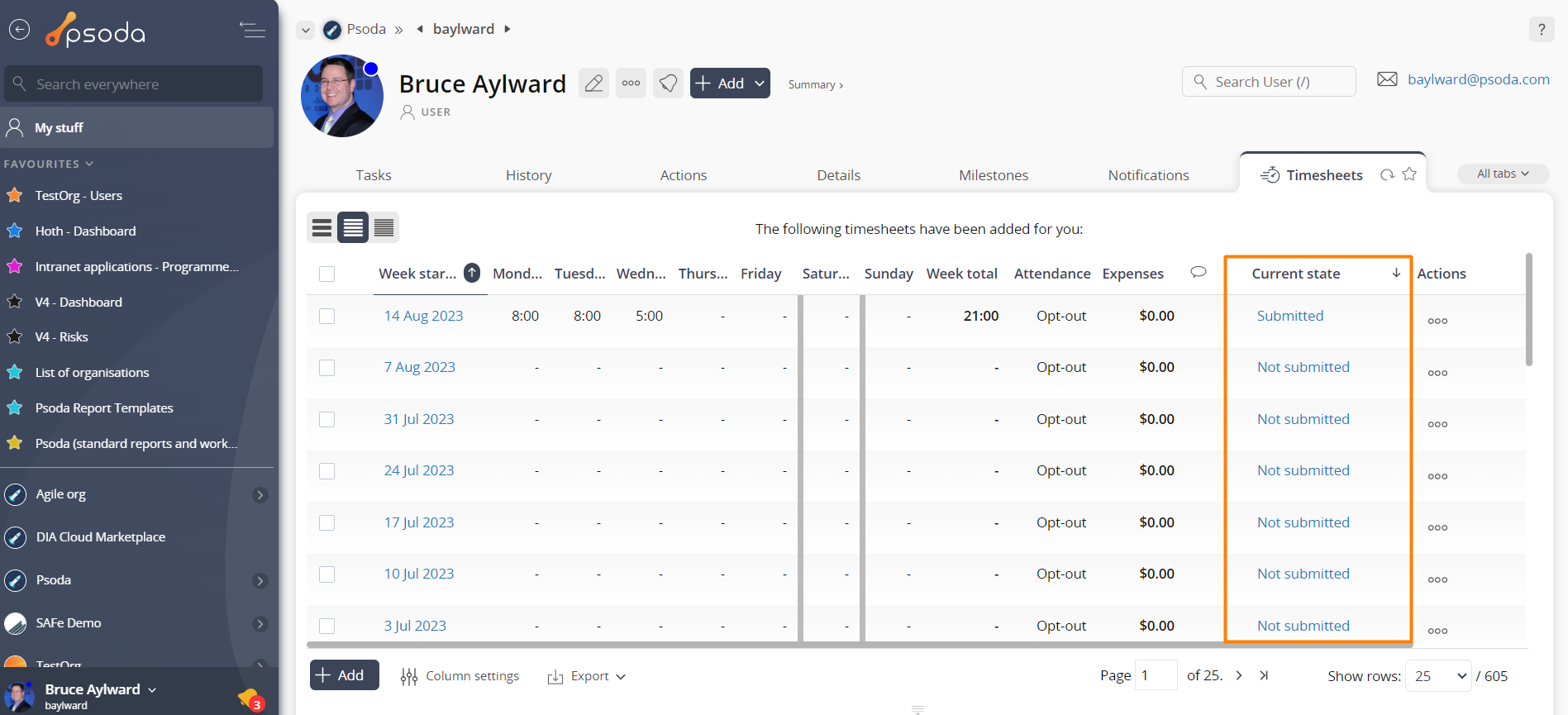
Task: Switch to the Actions tab
Action: pyautogui.click(x=684, y=175)
